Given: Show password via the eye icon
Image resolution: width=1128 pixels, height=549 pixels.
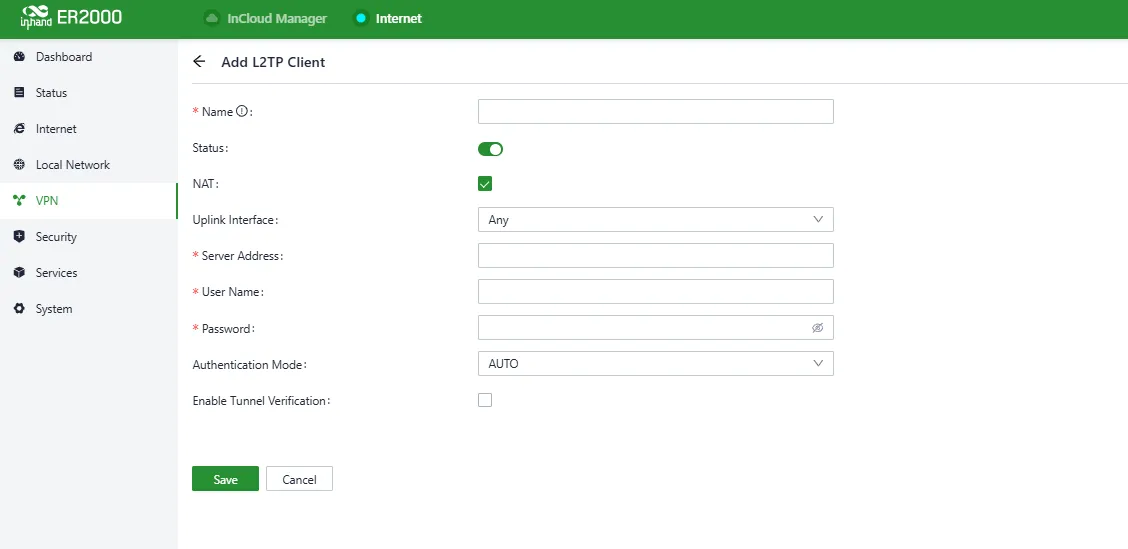Looking at the screenshot, I should 817,328.
